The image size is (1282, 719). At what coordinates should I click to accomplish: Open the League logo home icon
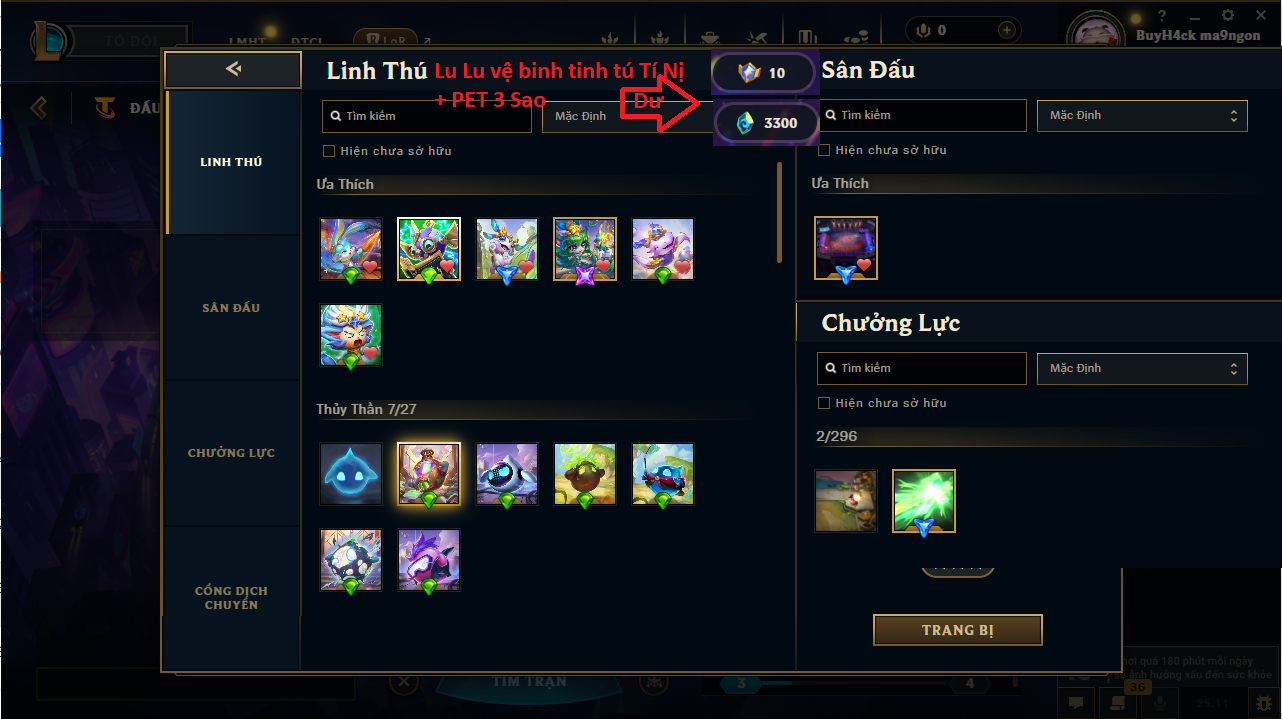48,40
